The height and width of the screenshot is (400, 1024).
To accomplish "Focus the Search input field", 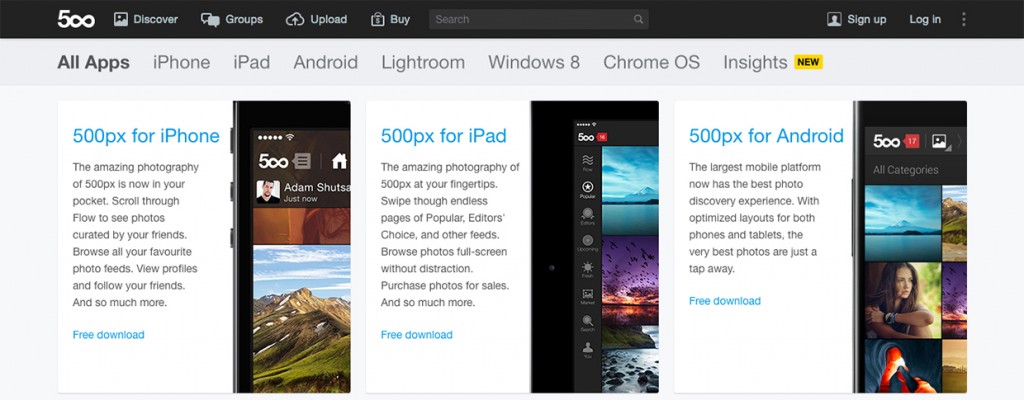I will coord(539,20).
